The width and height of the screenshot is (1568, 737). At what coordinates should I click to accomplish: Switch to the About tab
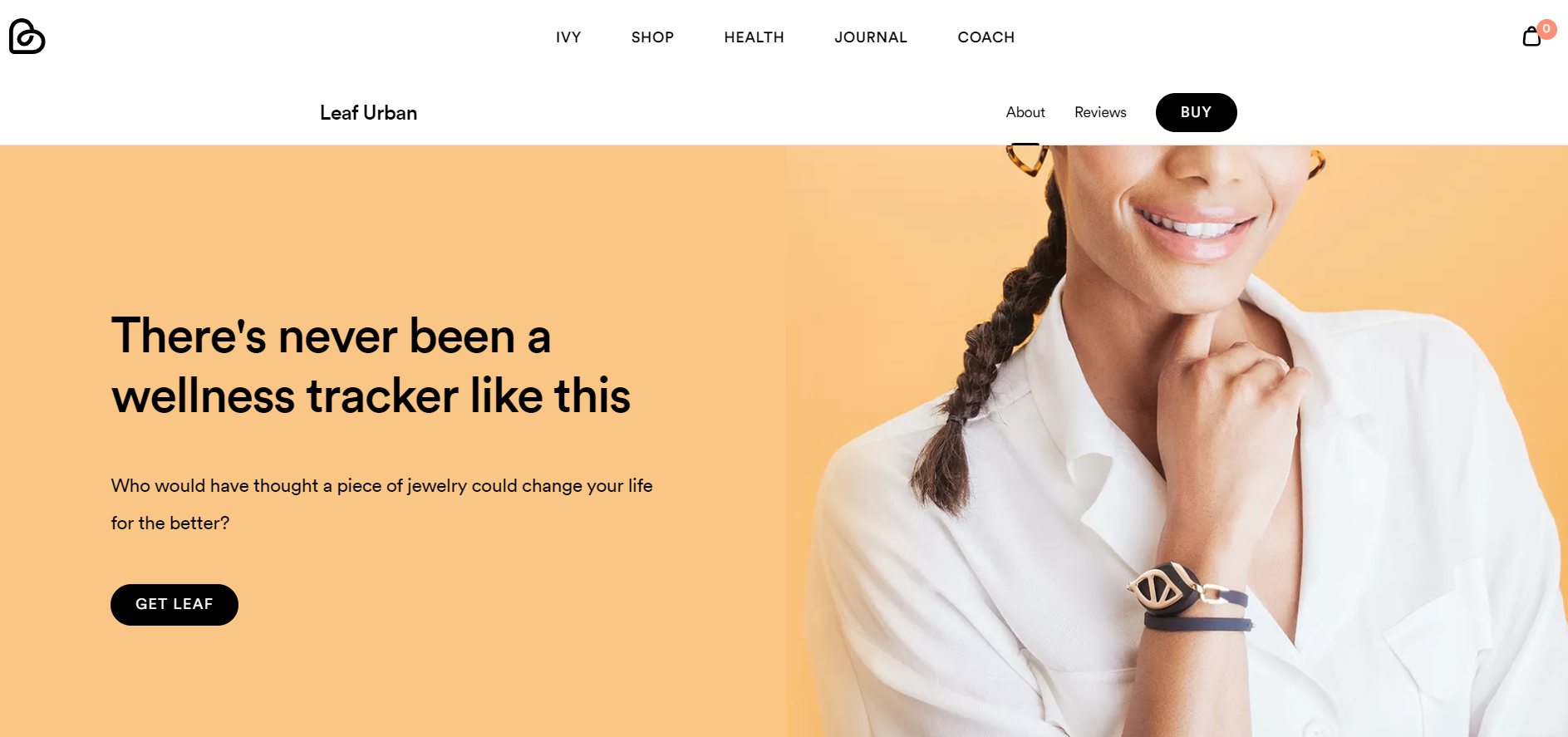1025,112
